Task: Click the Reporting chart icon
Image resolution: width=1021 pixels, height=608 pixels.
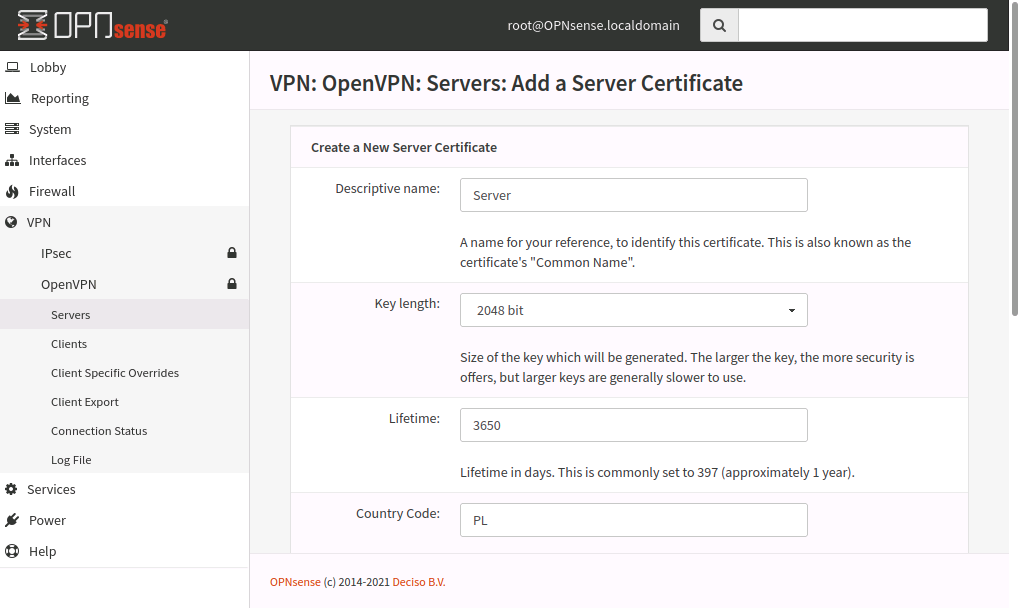Action: tap(12, 98)
